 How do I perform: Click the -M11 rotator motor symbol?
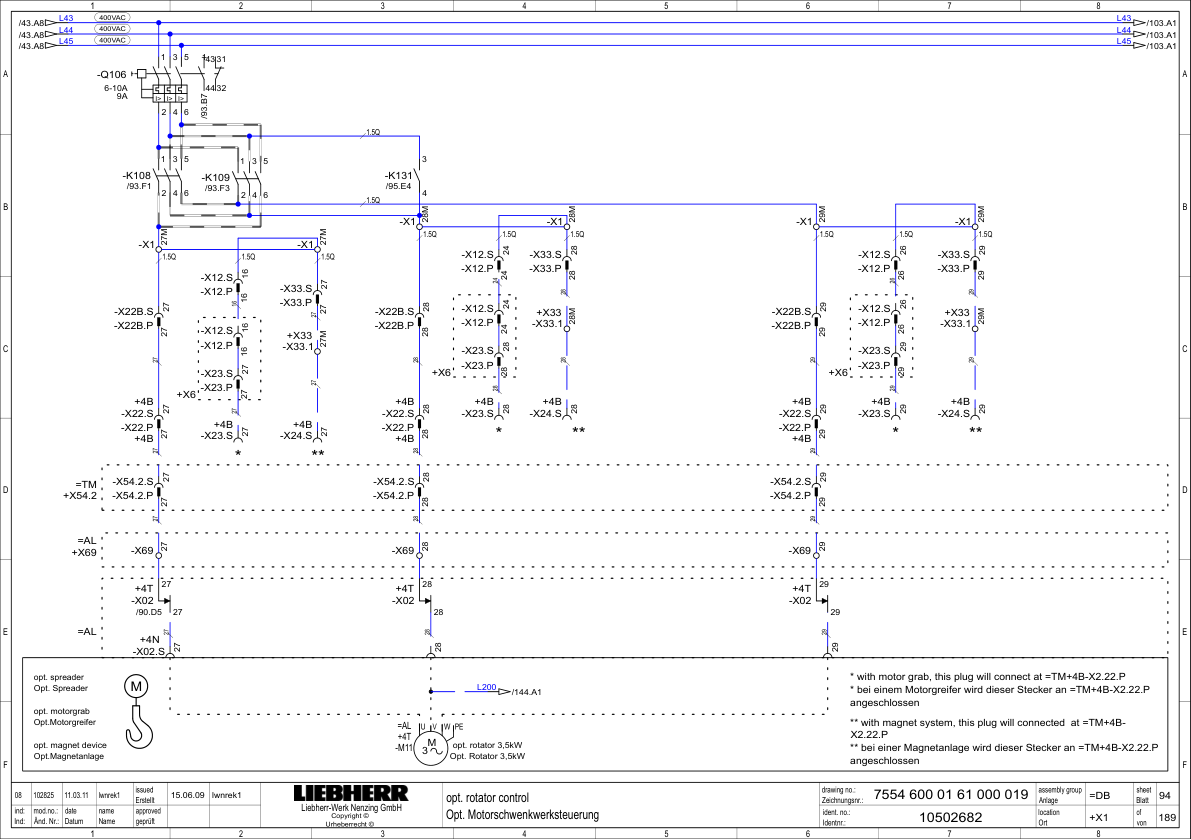(x=431, y=748)
